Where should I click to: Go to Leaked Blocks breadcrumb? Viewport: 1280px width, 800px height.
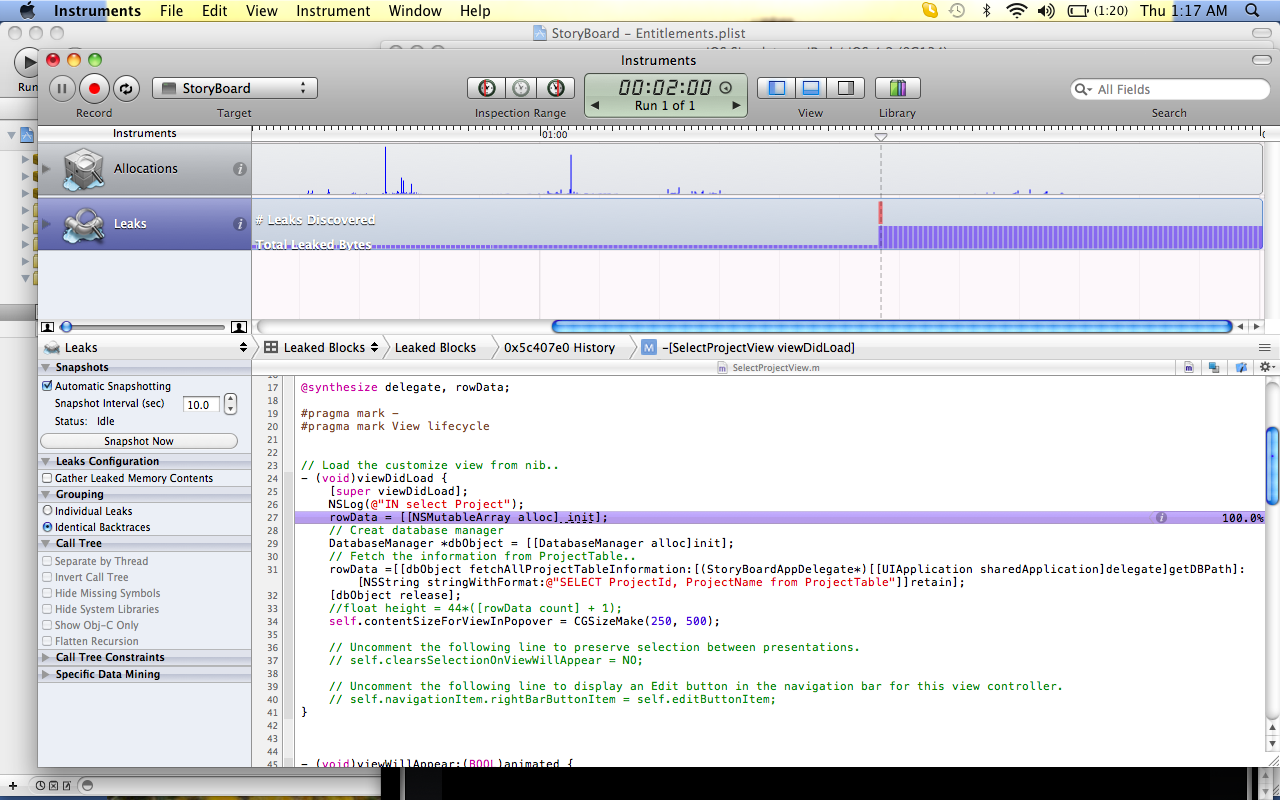coord(435,347)
